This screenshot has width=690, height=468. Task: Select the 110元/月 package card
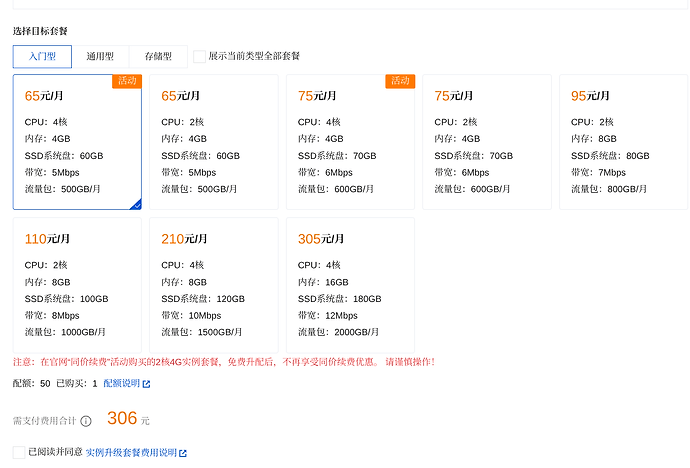coord(77,285)
